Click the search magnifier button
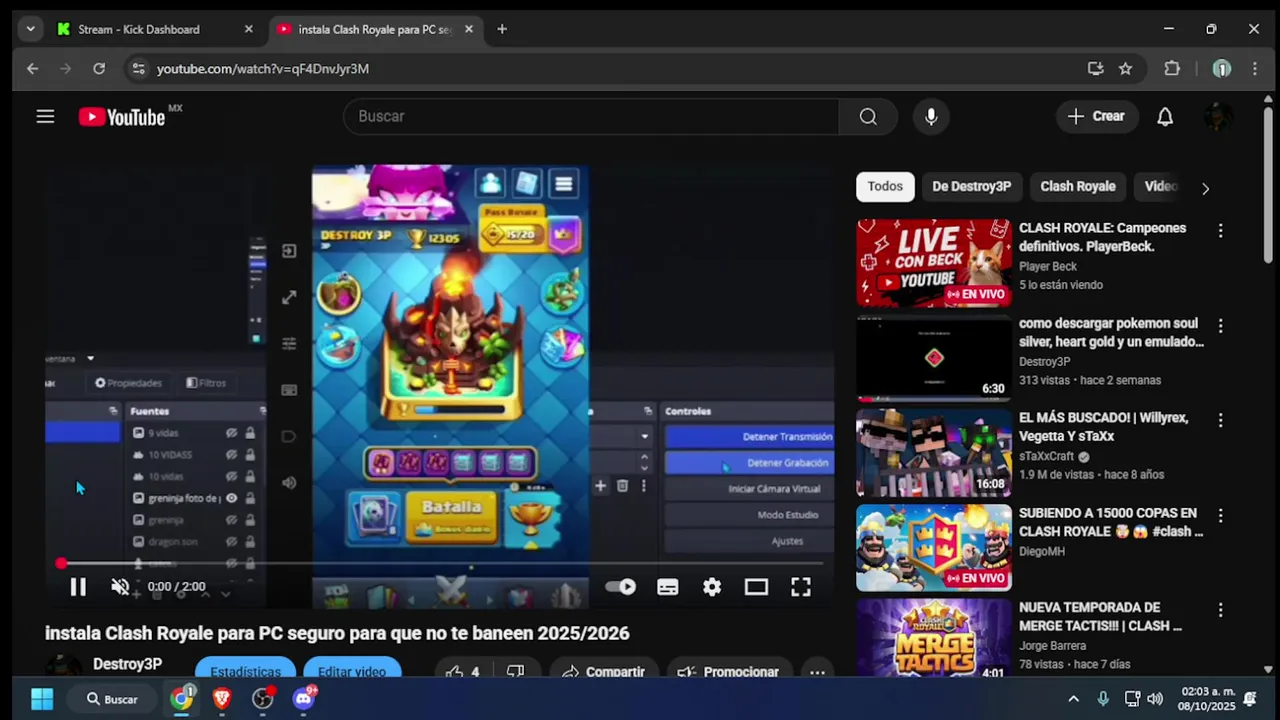 click(x=868, y=117)
